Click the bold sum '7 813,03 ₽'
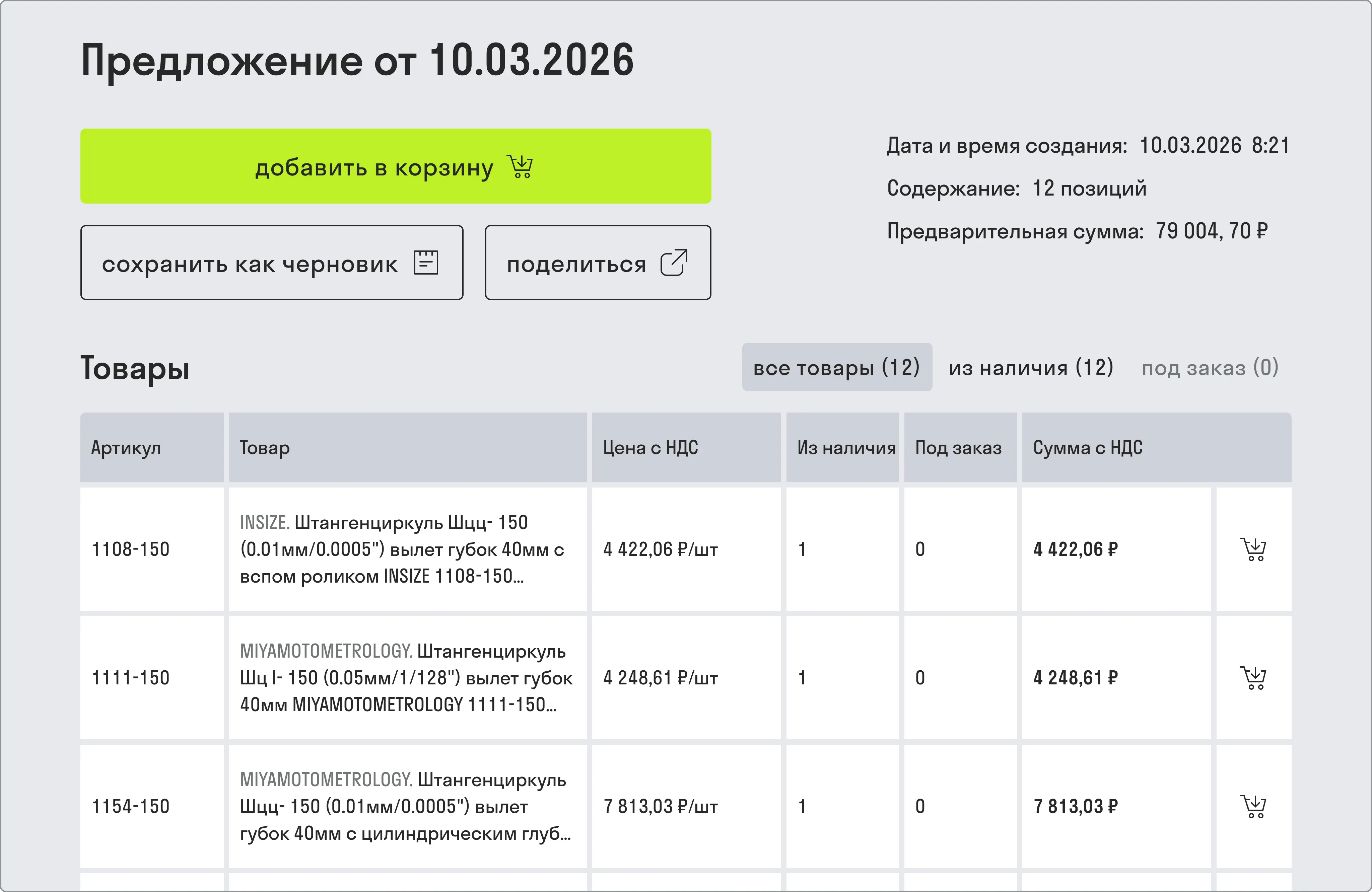The image size is (1372, 892). click(1075, 806)
